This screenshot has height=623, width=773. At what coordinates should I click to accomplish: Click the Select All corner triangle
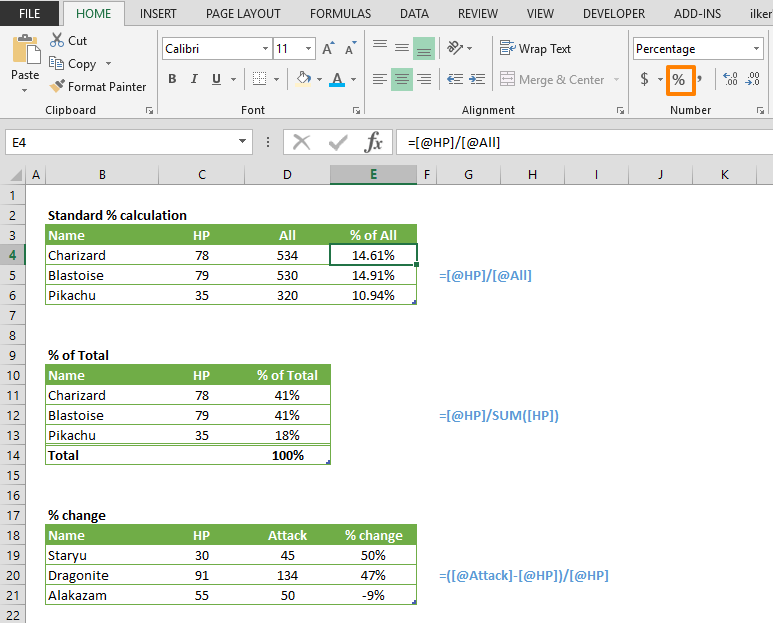tap(16, 175)
